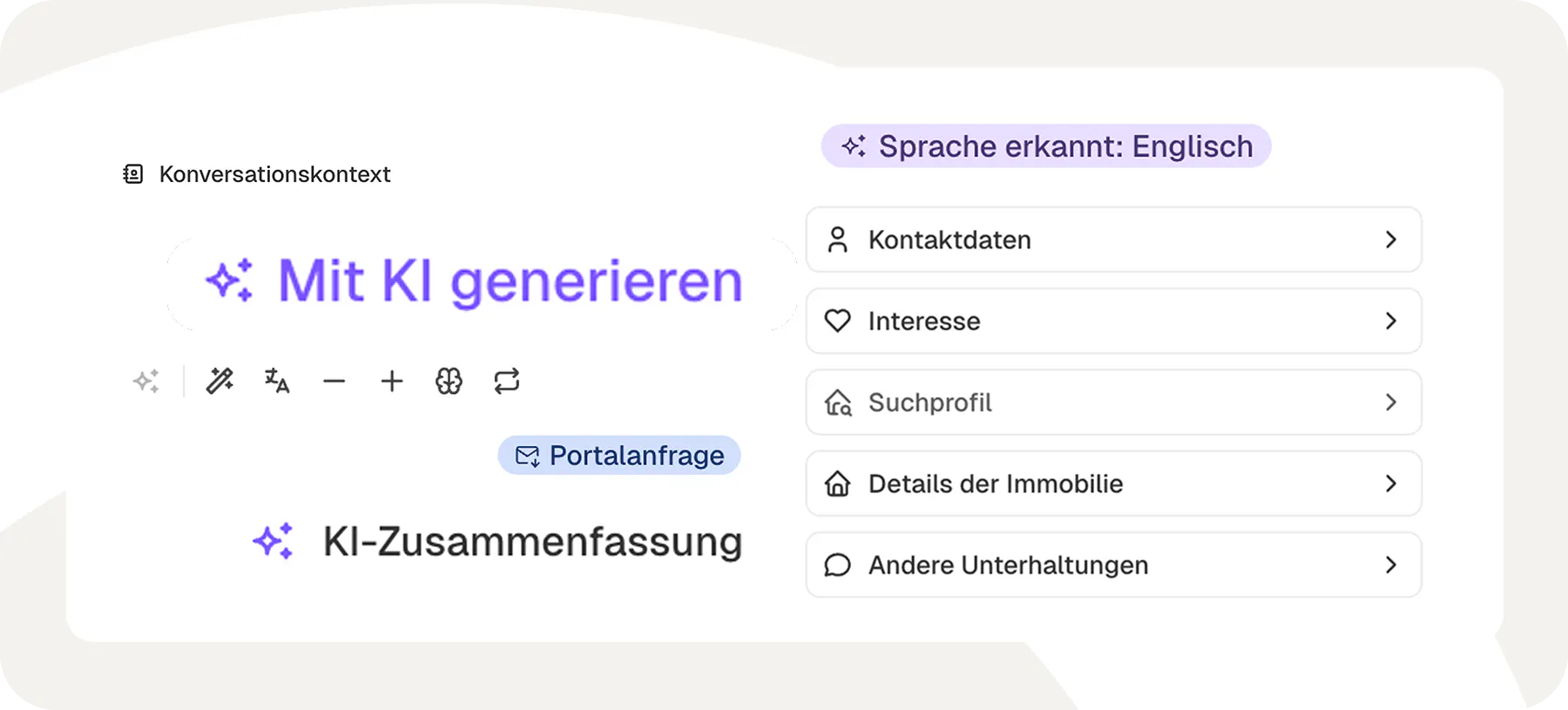Viewport: 1568px width, 710px height.
Task: Open the Details der Immobilie row
Action: coord(1113,483)
